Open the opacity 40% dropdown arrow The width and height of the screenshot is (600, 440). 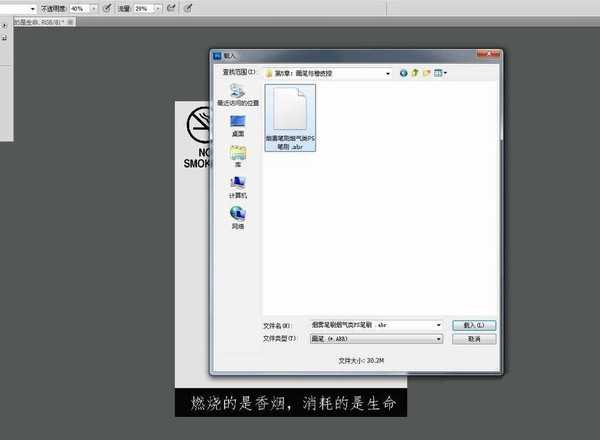click(92, 7)
